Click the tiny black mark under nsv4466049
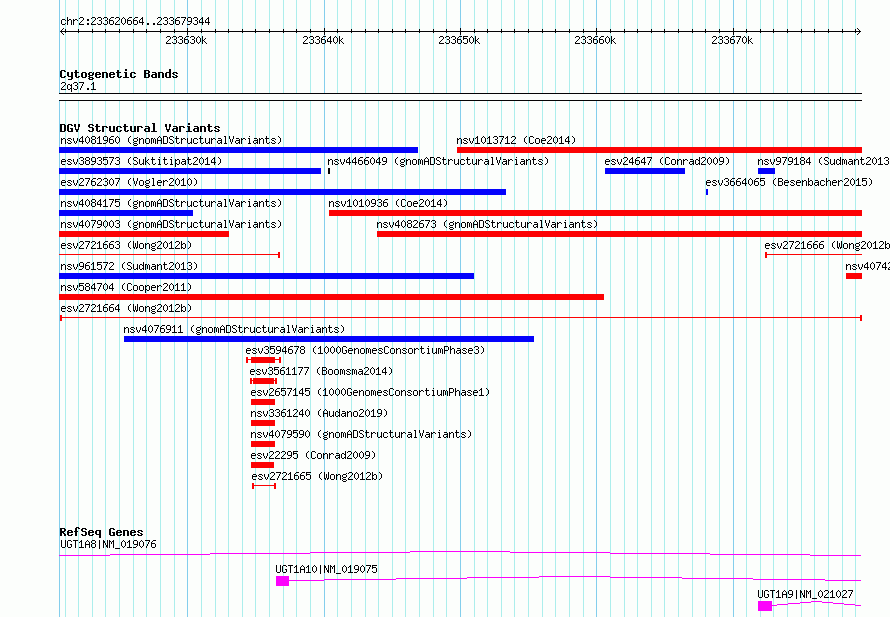The height and width of the screenshot is (617, 890). pyautogui.click(x=329, y=171)
